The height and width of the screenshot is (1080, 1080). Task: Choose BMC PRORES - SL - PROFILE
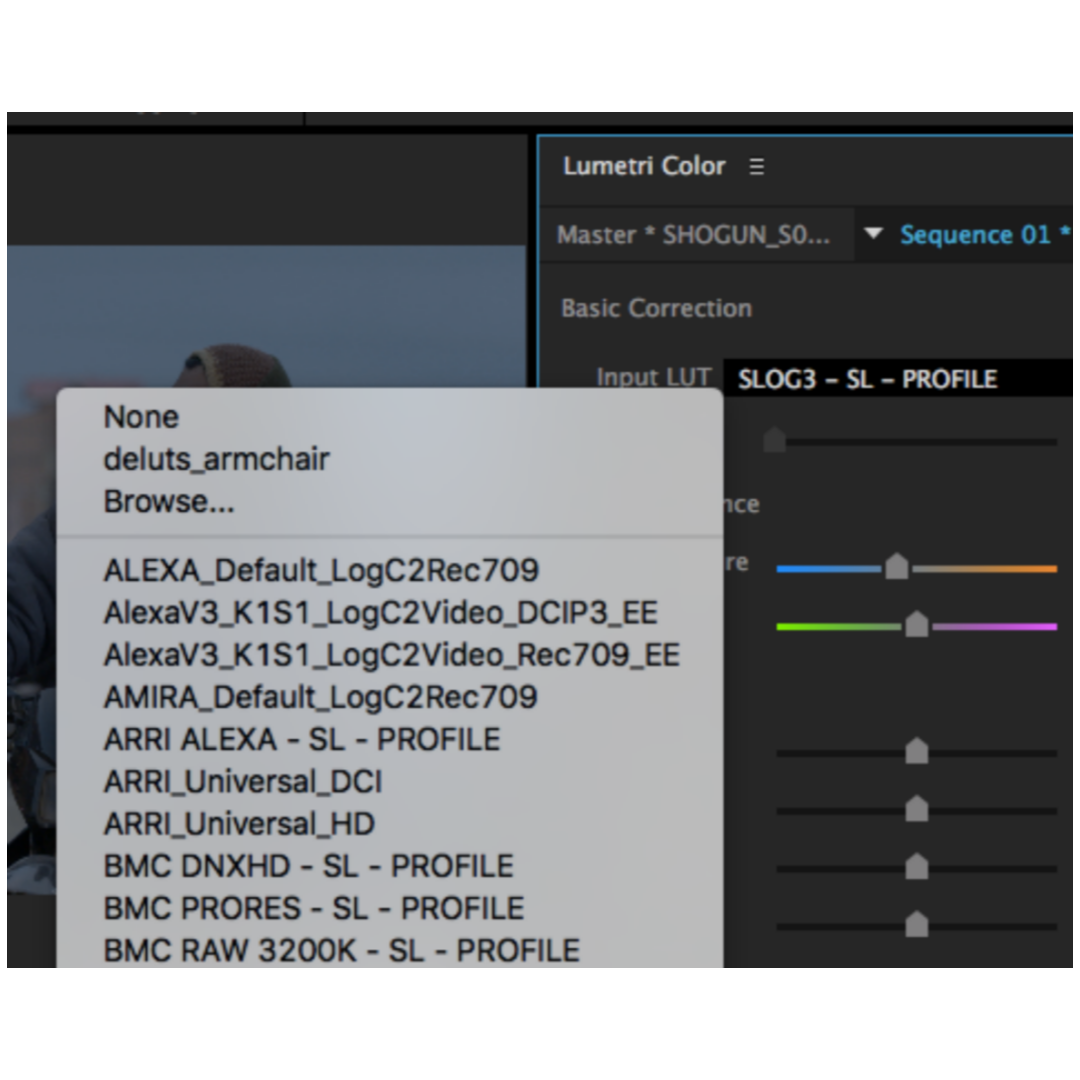pyautogui.click(x=390, y=908)
